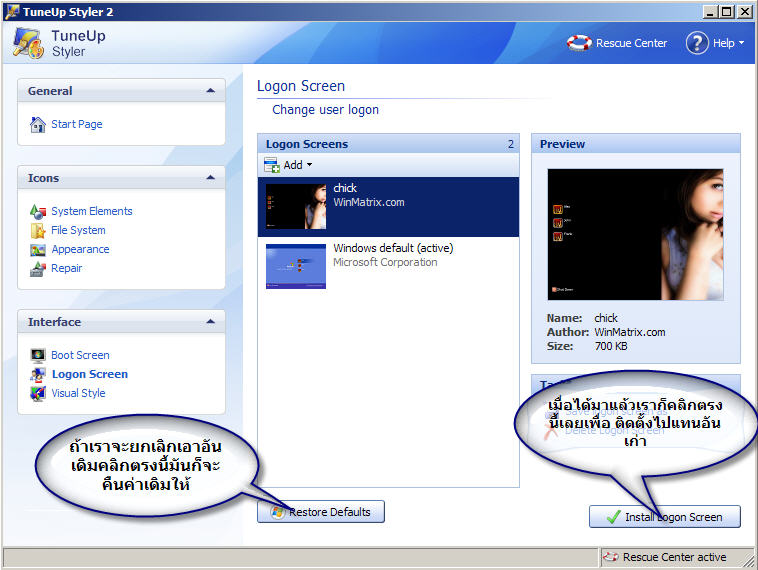This screenshot has width=758, height=570.
Task: Click the Preview panel header
Action: tap(636, 144)
